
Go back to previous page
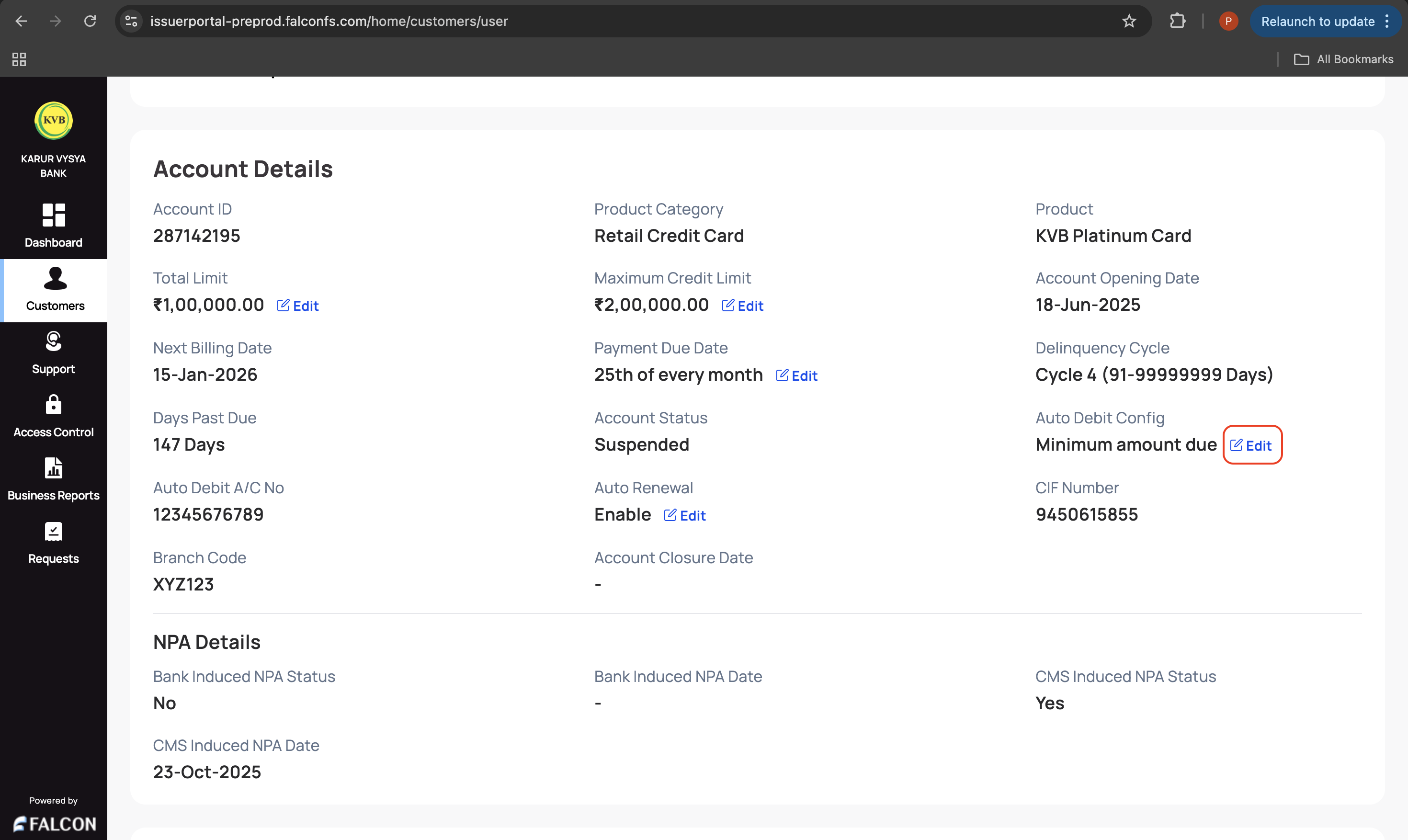point(21,22)
